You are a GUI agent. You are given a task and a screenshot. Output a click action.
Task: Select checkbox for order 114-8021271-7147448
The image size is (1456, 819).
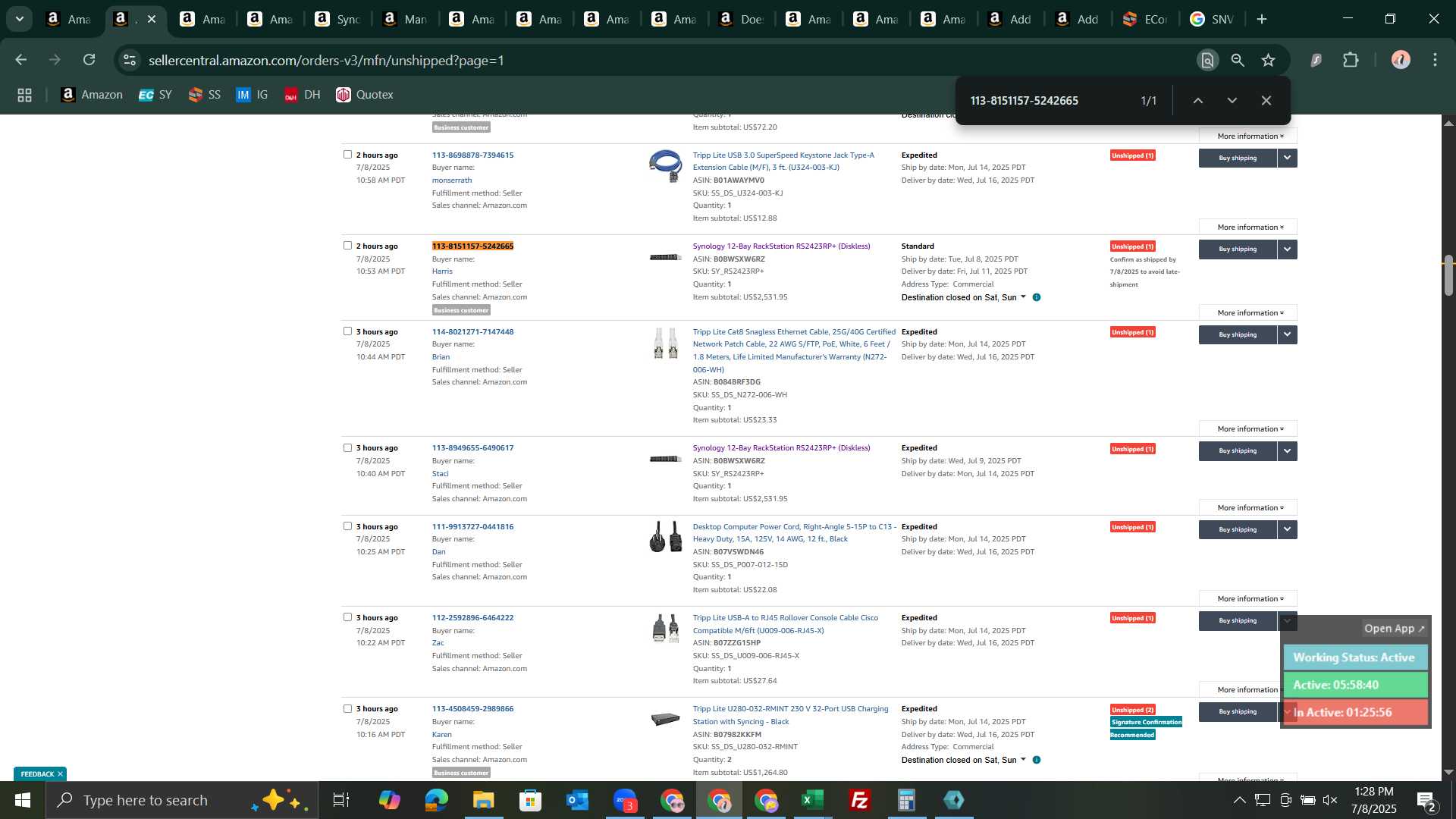[347, 331]
